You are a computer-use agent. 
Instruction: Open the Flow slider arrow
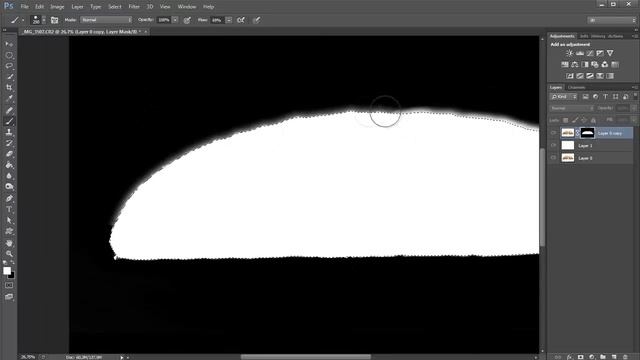[229, 20]
